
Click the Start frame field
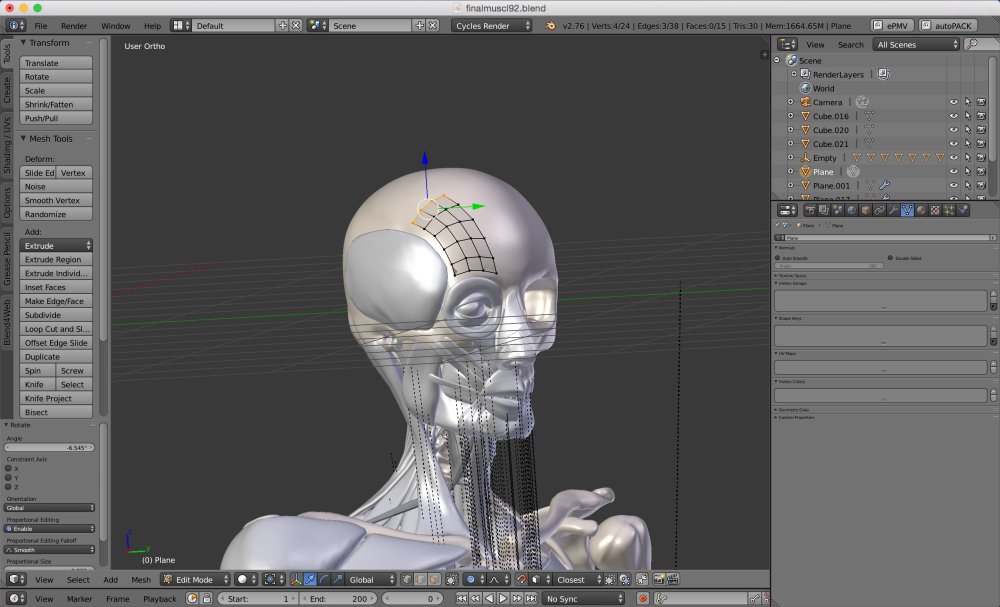(x=258, y=599)
